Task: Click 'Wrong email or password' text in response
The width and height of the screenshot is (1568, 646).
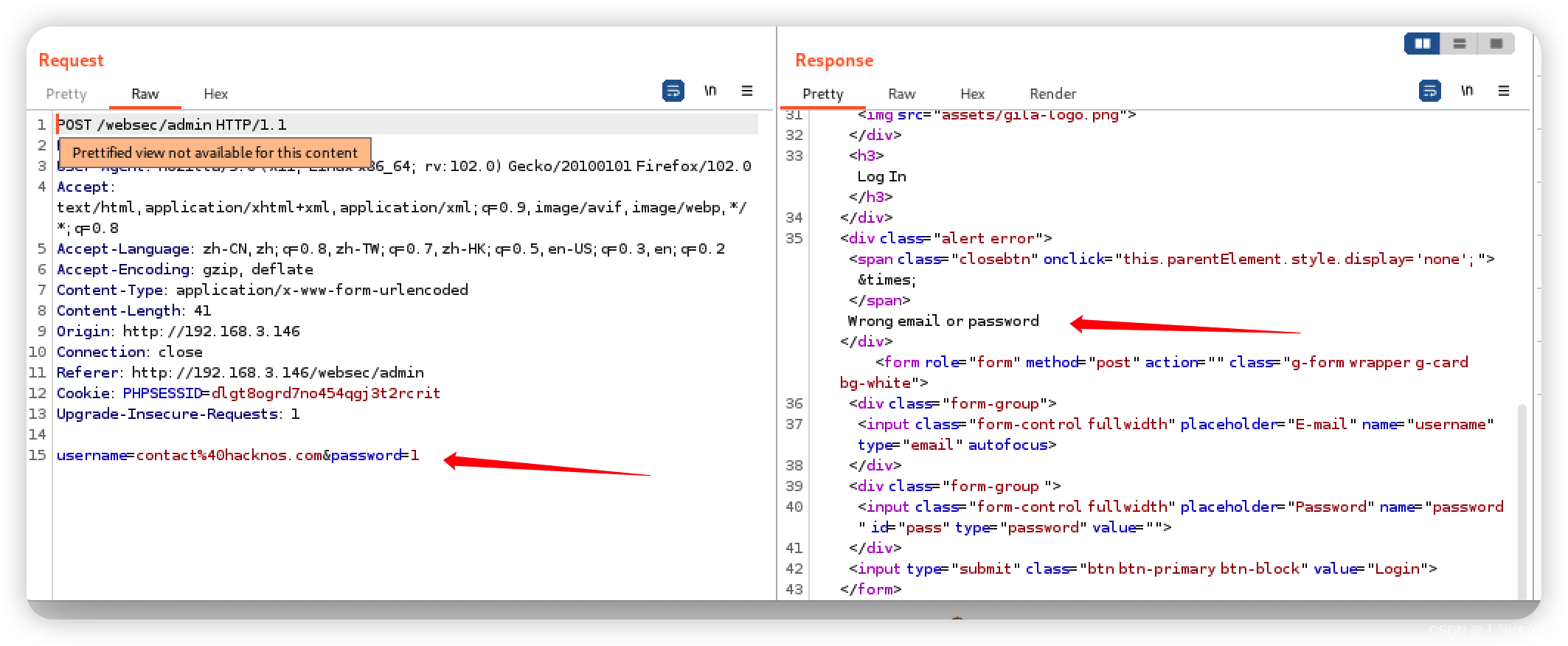Action: [x=943, y=321]
